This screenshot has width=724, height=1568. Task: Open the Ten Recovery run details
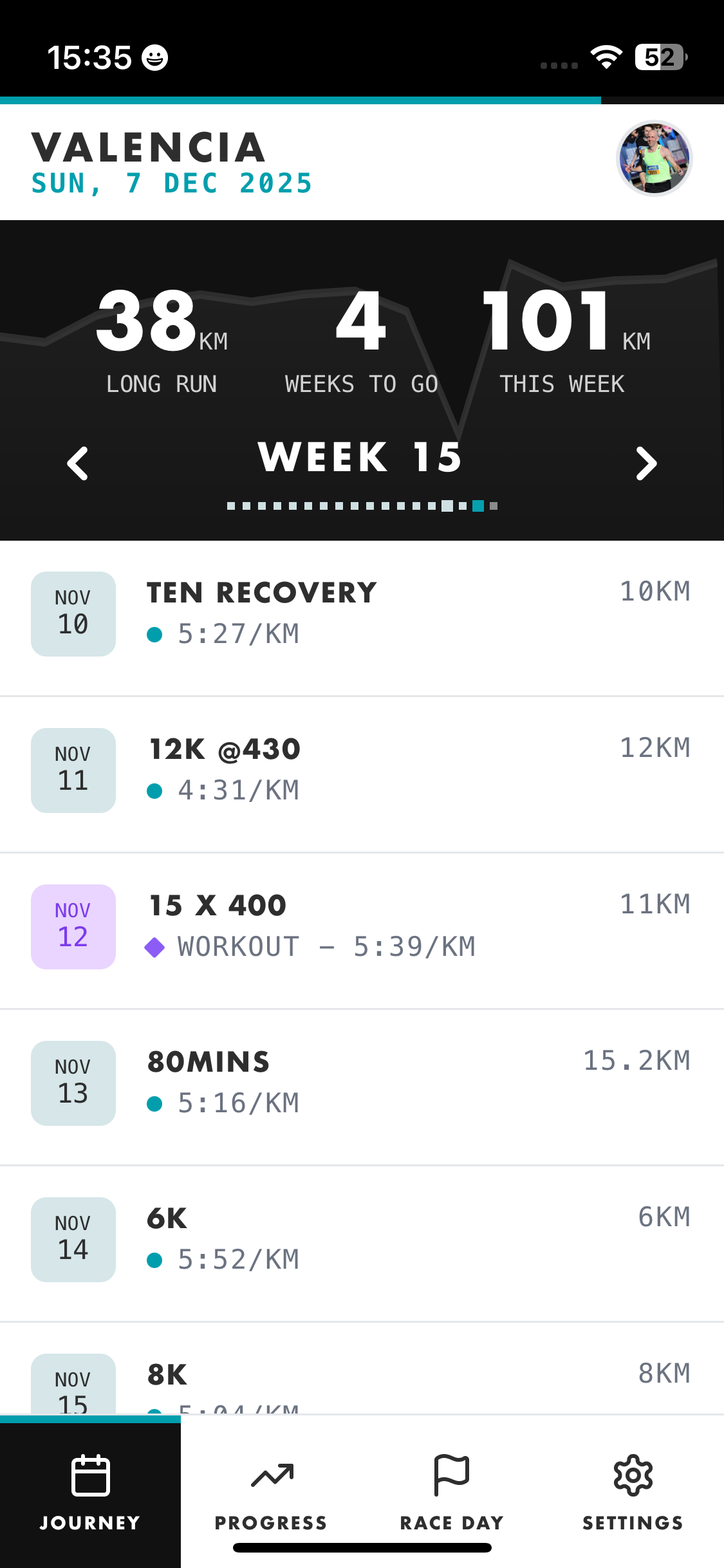(262, 593)
